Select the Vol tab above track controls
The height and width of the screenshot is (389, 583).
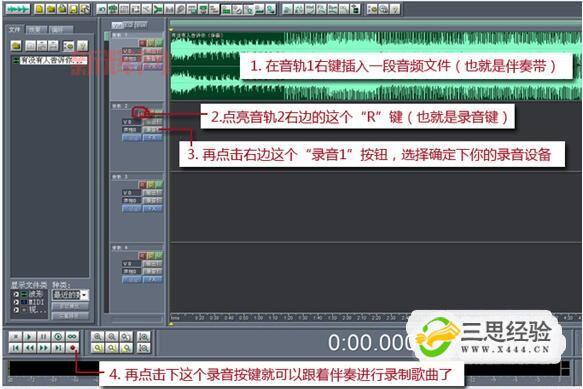pos(117,25)
